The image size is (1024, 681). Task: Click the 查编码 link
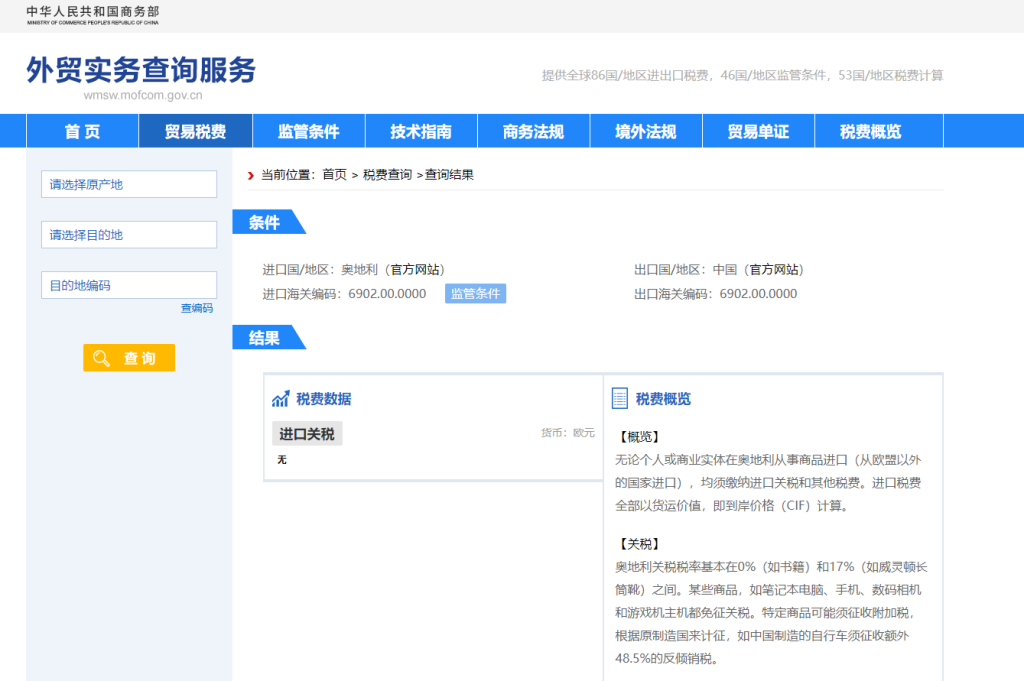[197, 308]
